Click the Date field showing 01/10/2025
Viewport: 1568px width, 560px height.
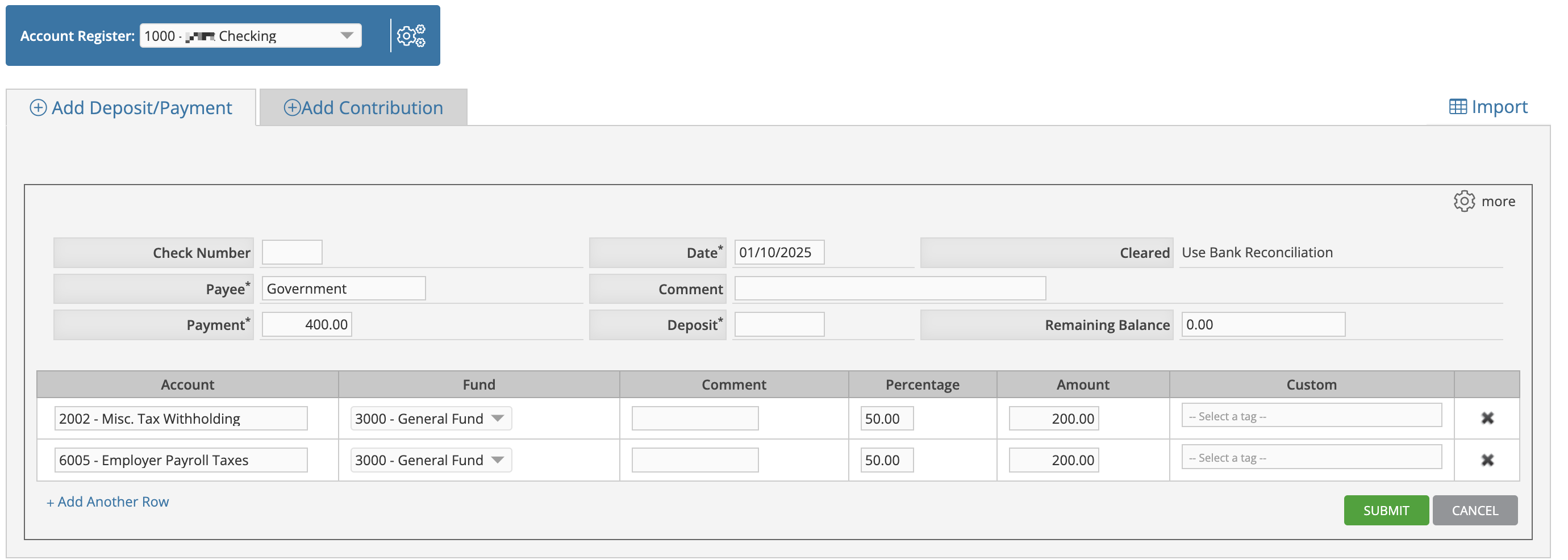778,253
